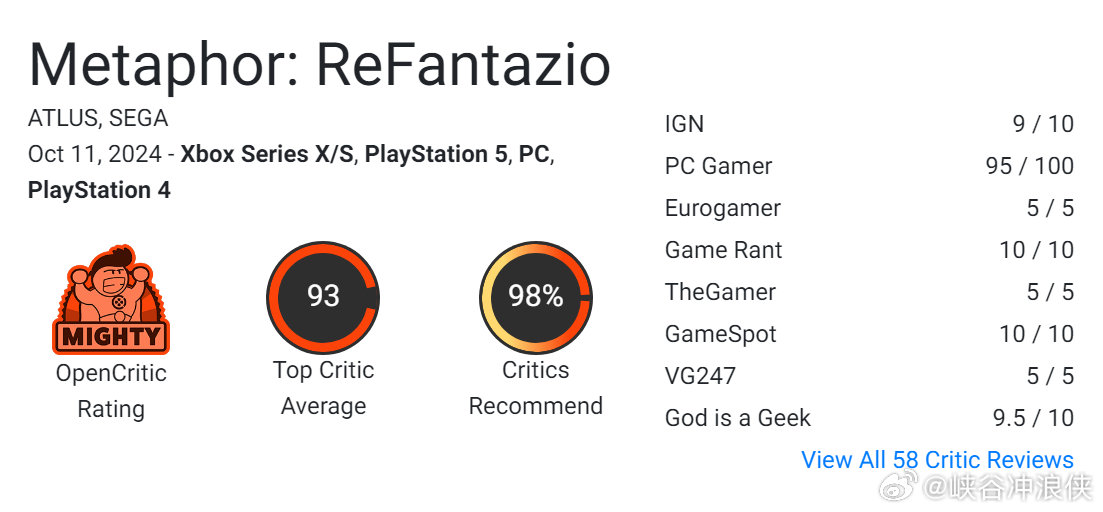The image size is (1103, 512).
Task: Open the PC Gamer review entry
Action: click(x=869, y=166)
